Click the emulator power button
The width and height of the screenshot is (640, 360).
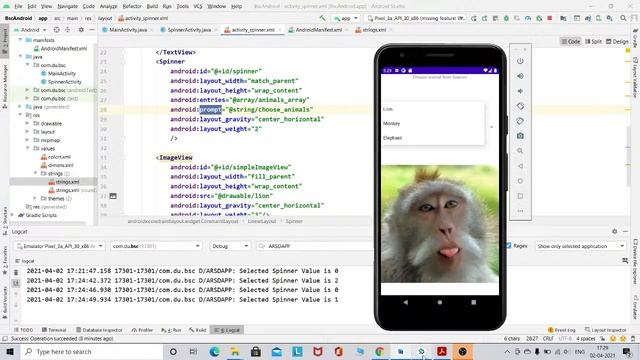coord(520,61)
